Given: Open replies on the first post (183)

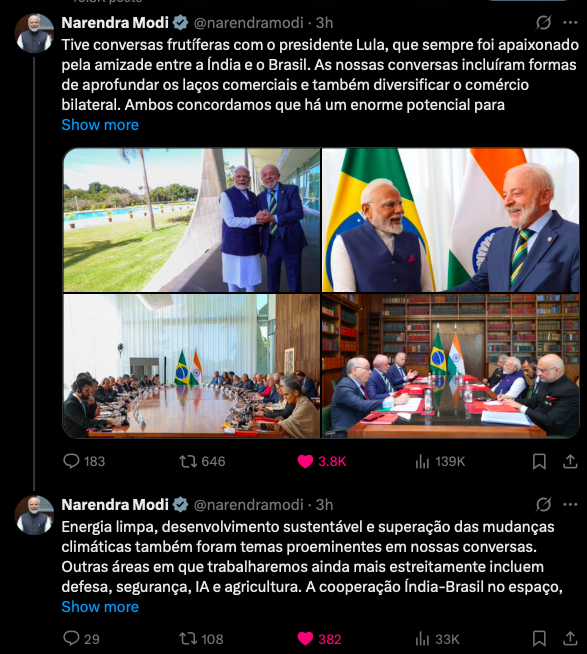Looking at the screenshot, I should click(x=84, y=461).
